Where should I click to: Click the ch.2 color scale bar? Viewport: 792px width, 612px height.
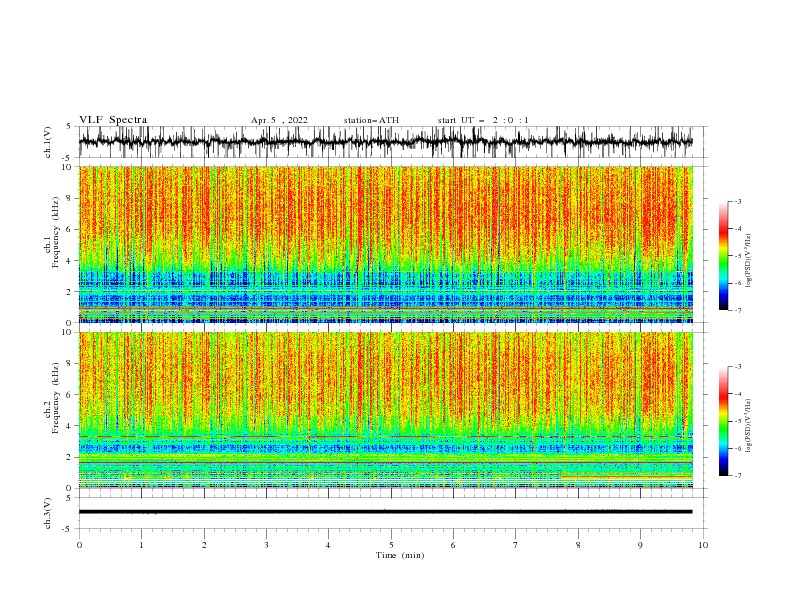click(x=723, y=421)
